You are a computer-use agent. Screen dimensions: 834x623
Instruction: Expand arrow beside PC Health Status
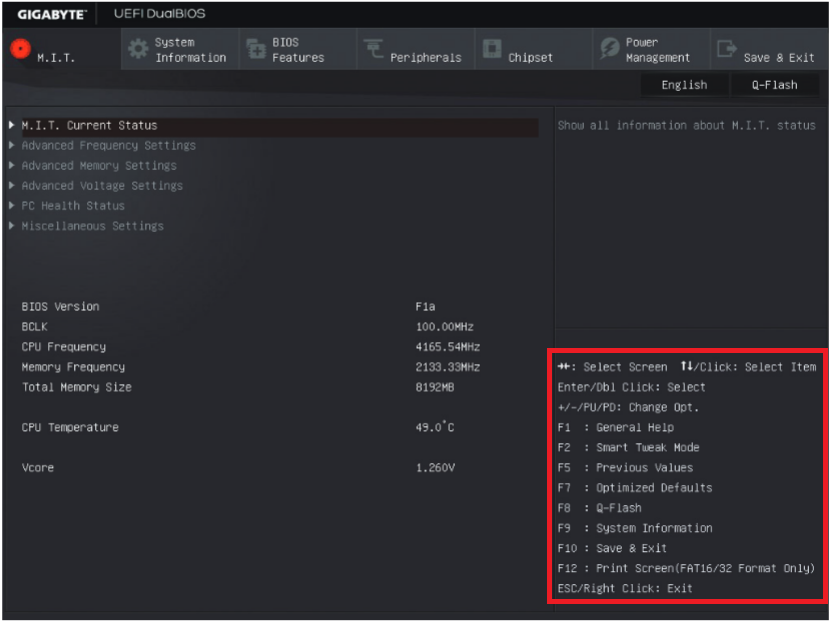point(12,205)
